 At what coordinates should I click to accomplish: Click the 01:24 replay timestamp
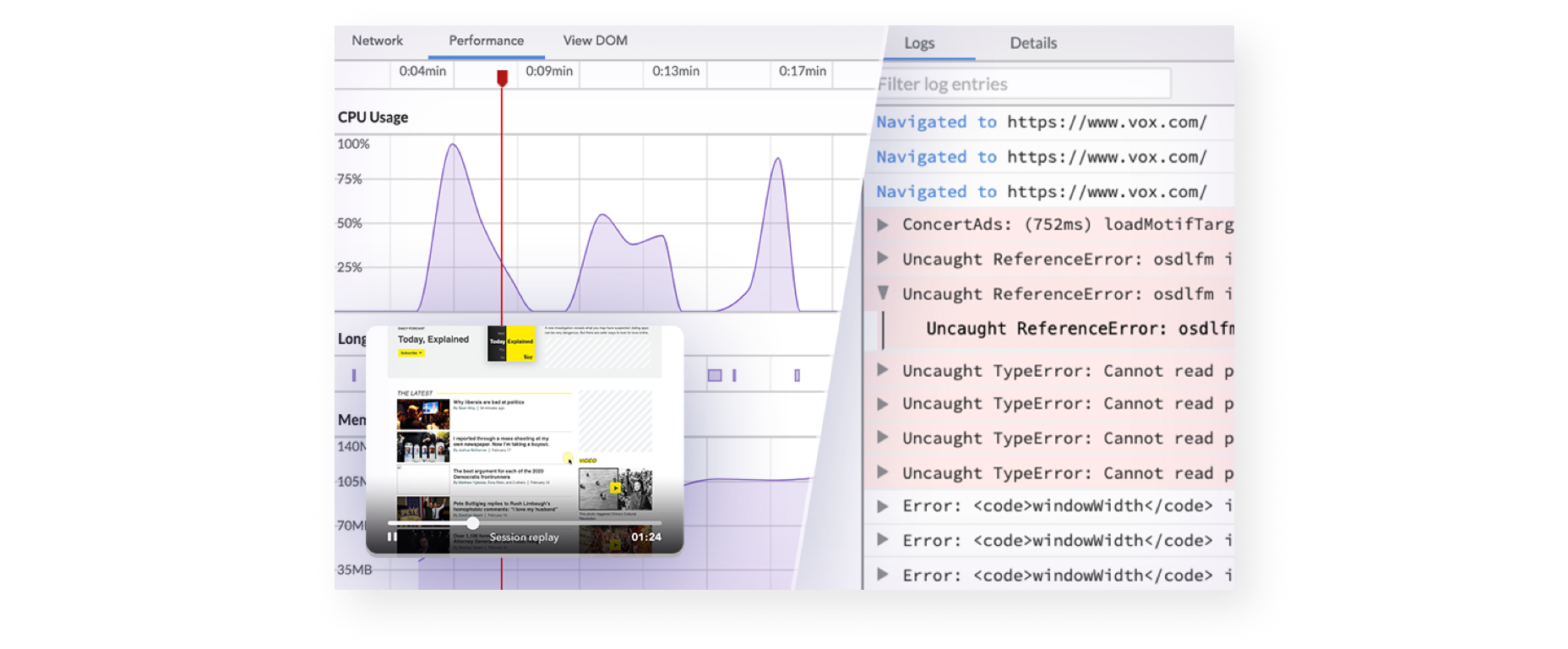point(646,537)
